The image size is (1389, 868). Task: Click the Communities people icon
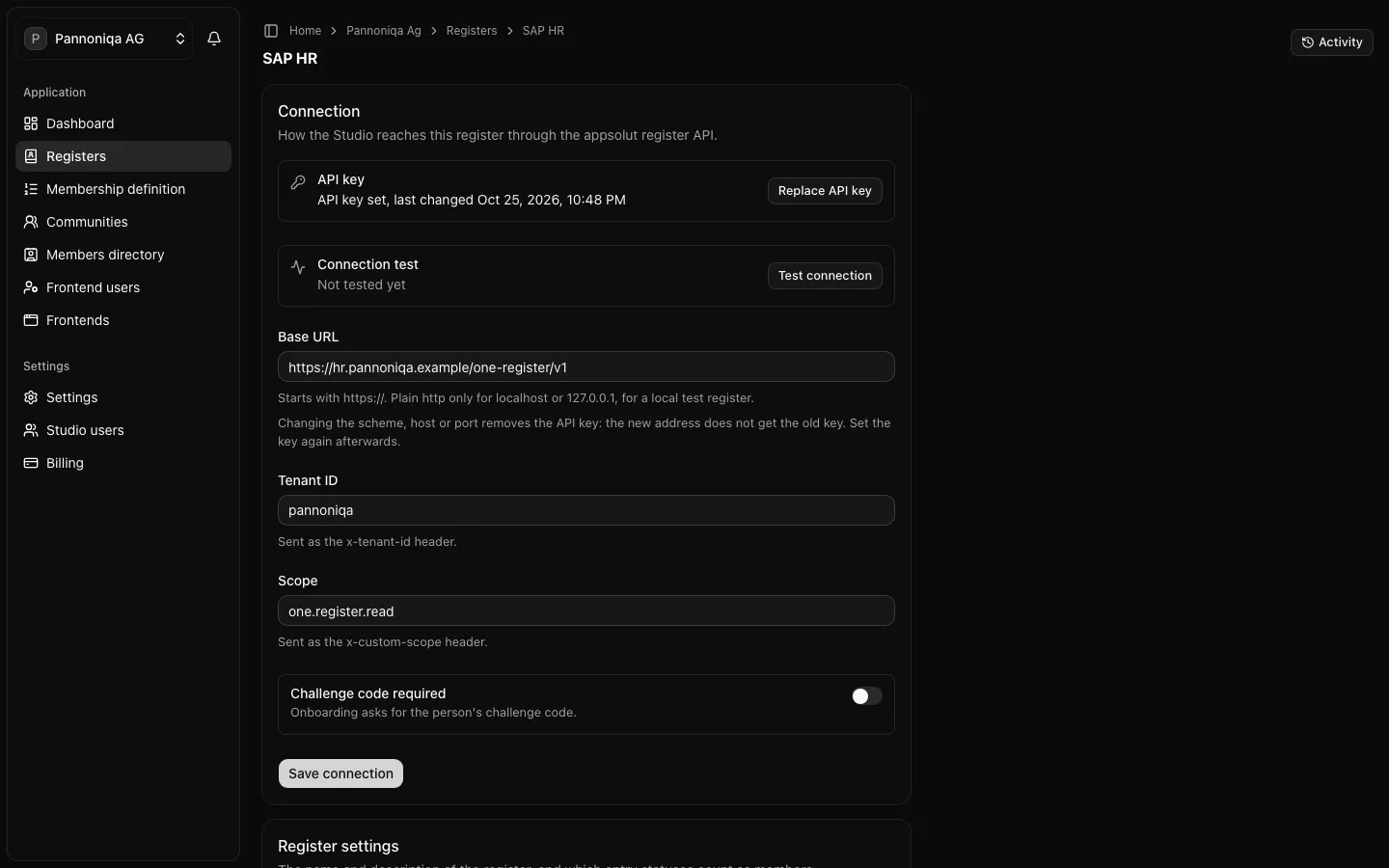pyautogui.click(x=31, y=222)
